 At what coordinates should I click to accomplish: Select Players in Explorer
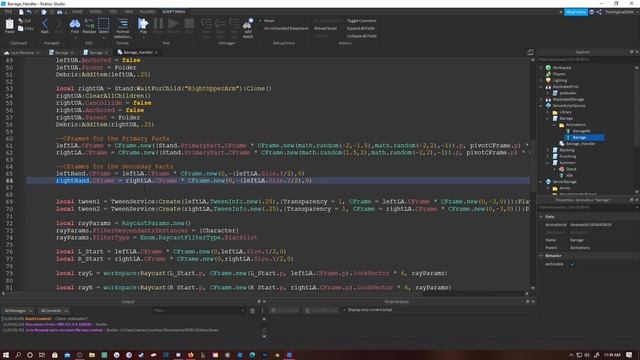pos(556,74)
